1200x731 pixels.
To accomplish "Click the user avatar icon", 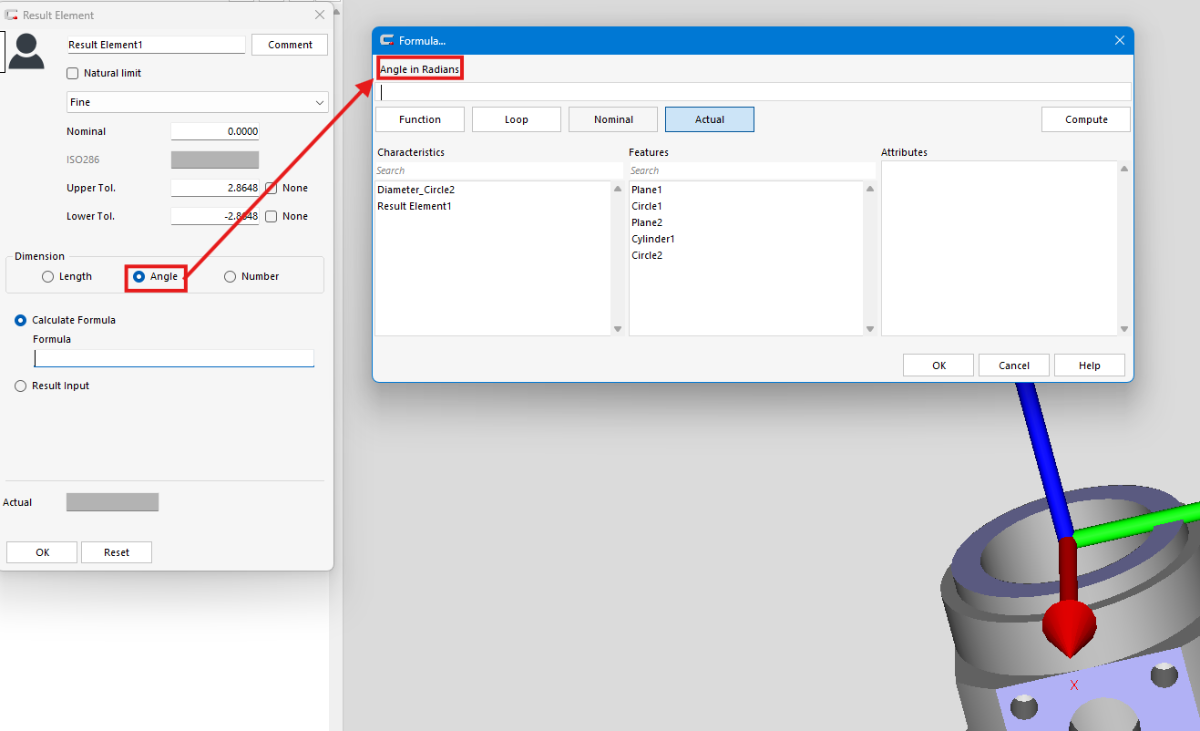I will click(x=26, y=50).
